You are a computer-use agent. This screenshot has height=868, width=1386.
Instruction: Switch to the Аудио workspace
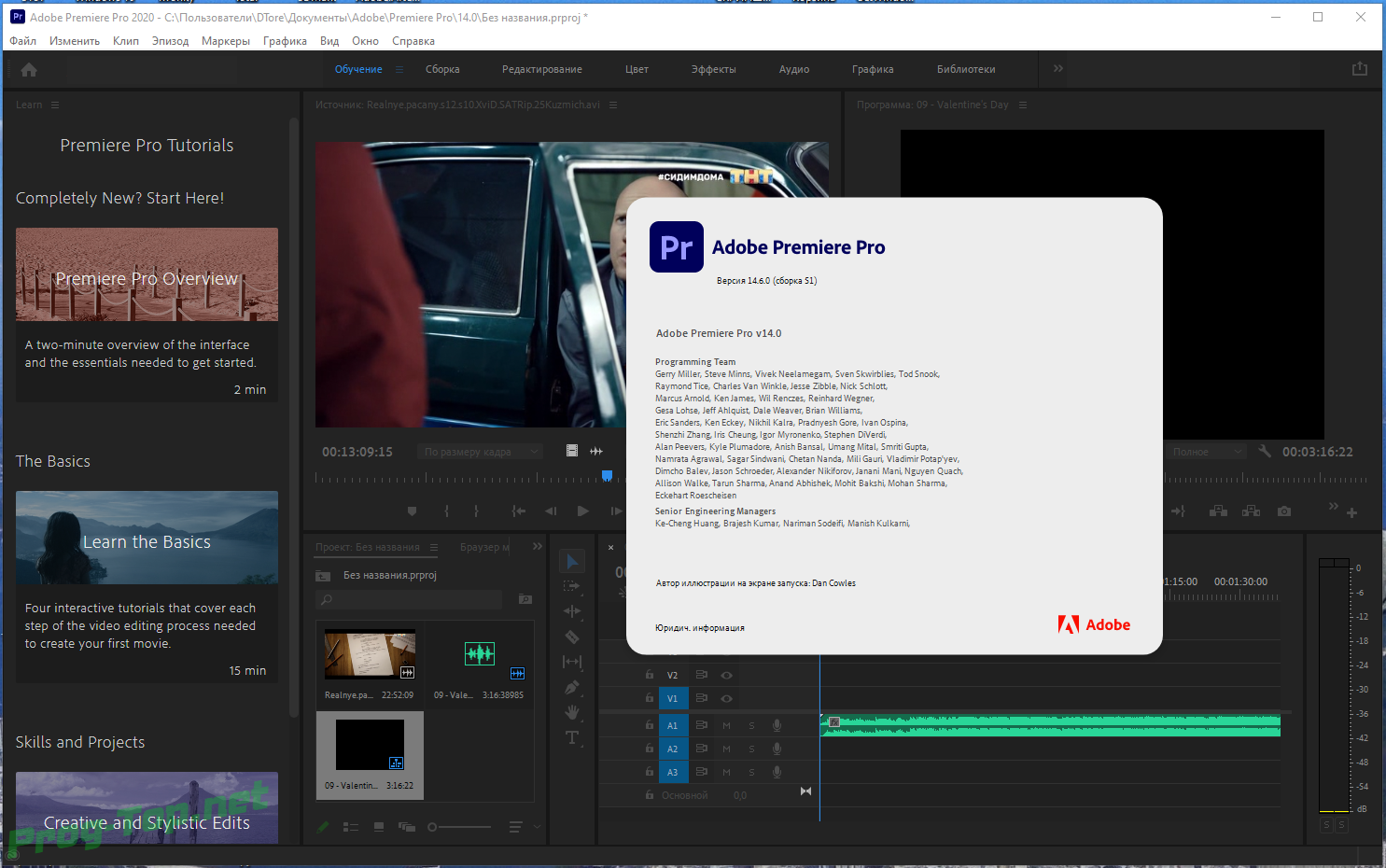[x=794, y=69]
